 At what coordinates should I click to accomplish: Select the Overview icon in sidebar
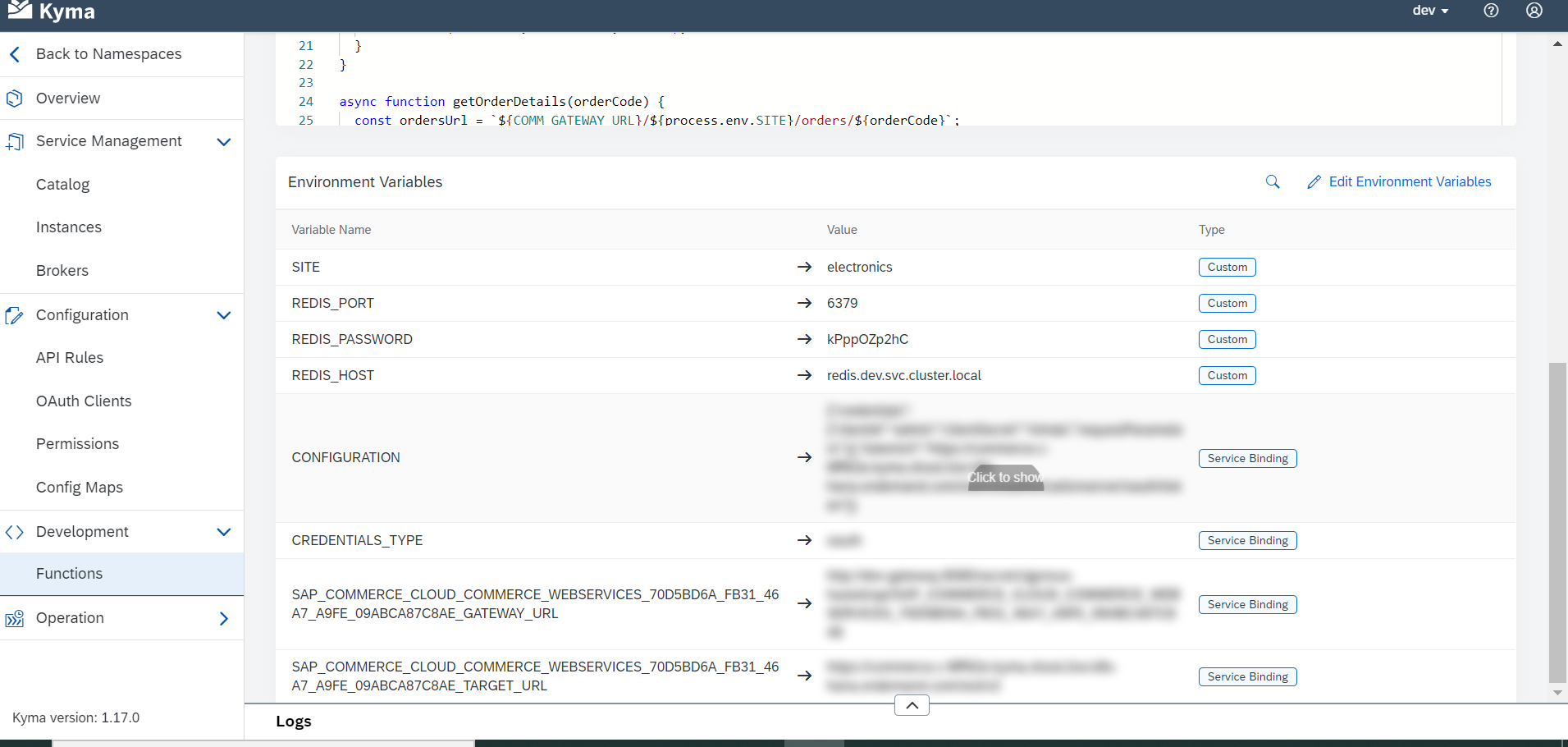(14, 98)
